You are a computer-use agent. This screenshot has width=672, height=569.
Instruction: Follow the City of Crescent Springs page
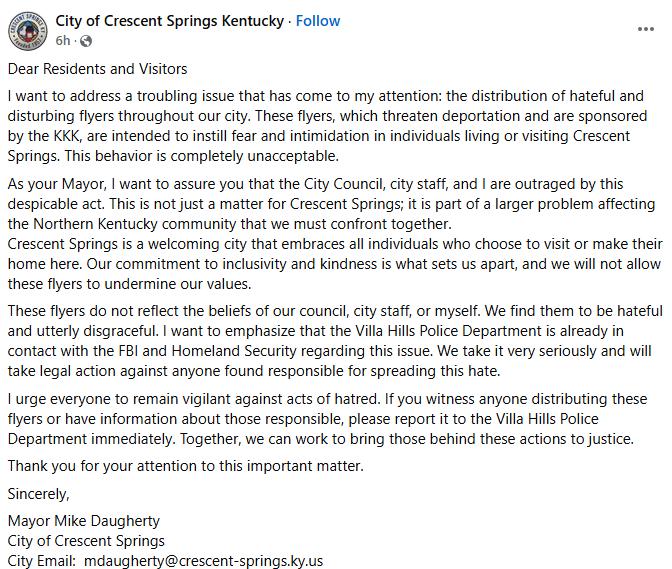click(318, 20)
